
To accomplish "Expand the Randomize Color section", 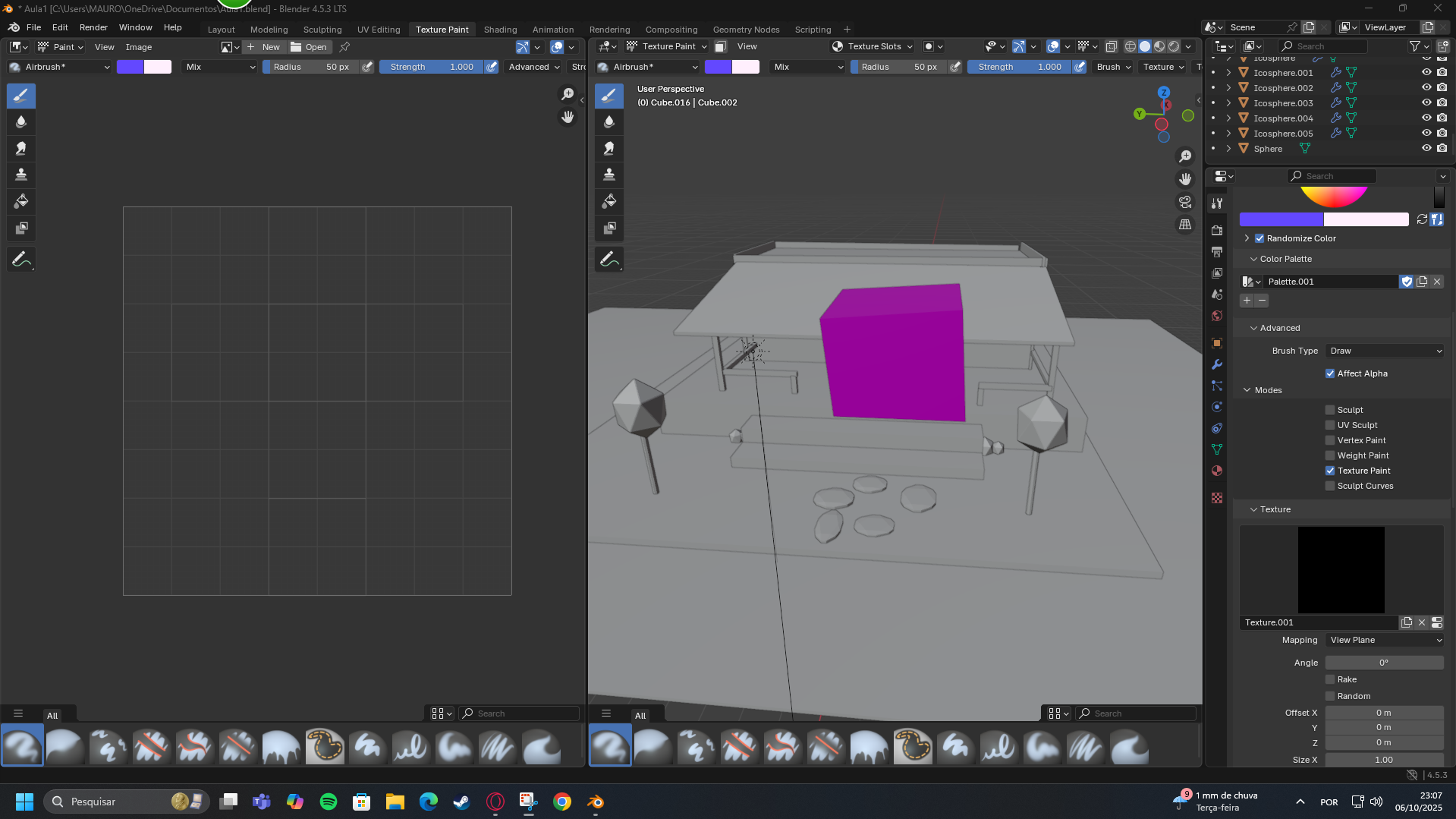I will pyautogui.click(x=1247, y=238).
